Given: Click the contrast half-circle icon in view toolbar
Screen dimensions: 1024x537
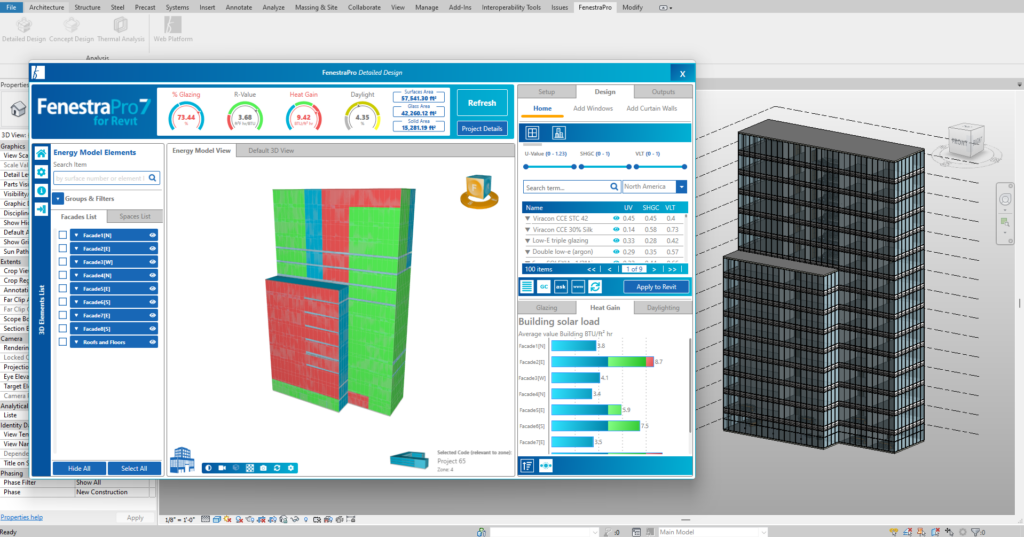Looking at the screenshot, I should point(208,468).
